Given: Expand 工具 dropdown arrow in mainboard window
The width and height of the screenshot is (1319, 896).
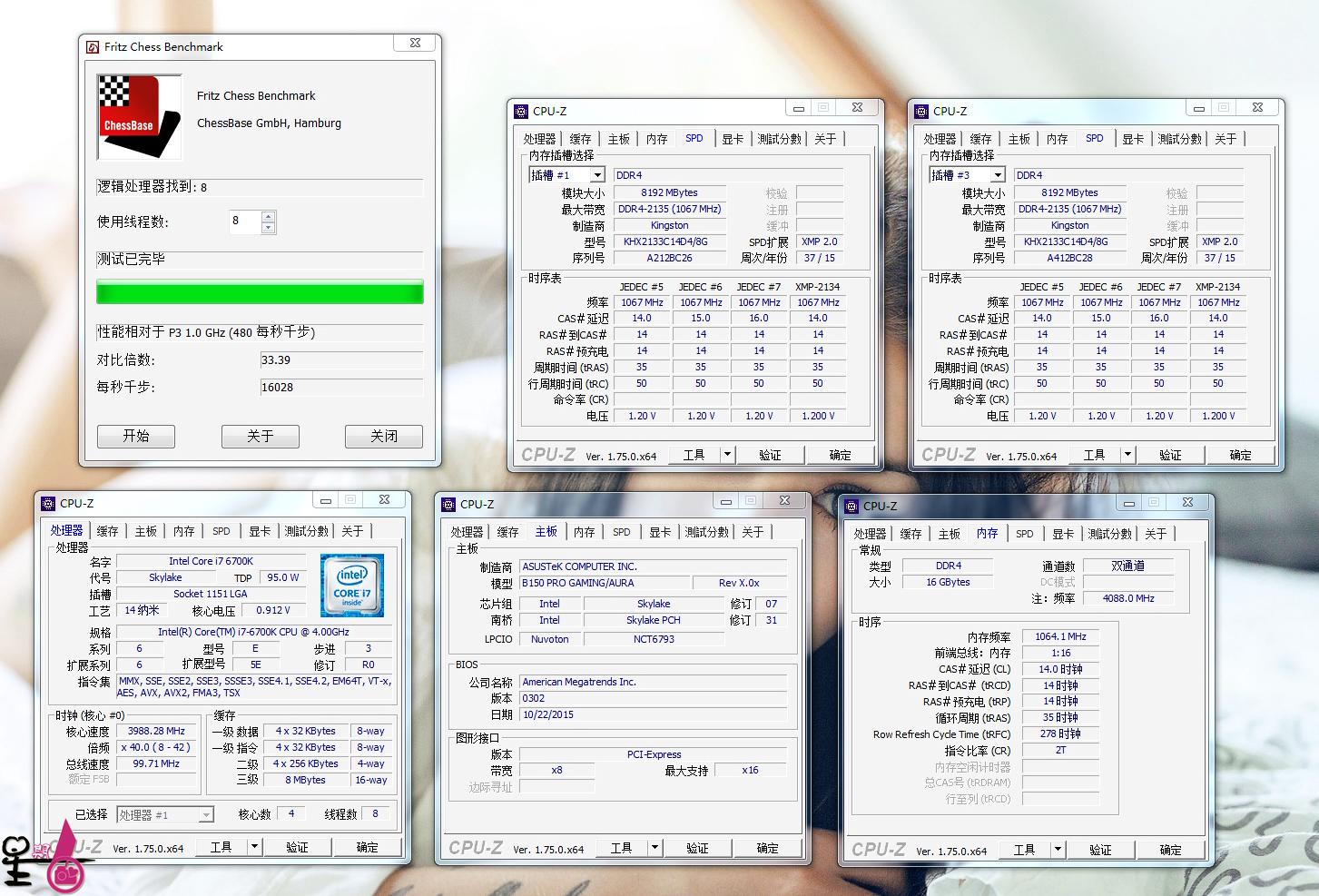Looking at the screenshot, I should click(x=654, y=848).
